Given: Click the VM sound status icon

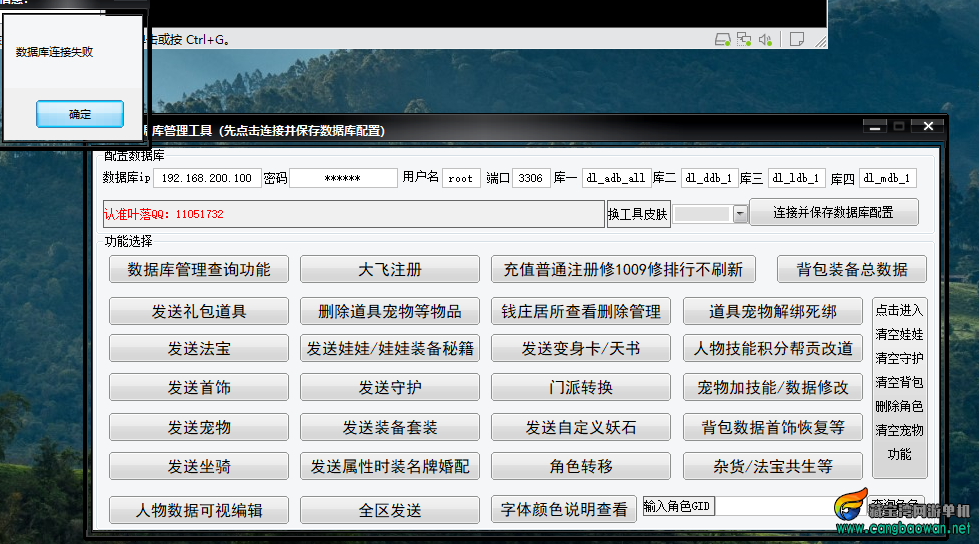Looking at the screenshot, I should tap(765, 39).
